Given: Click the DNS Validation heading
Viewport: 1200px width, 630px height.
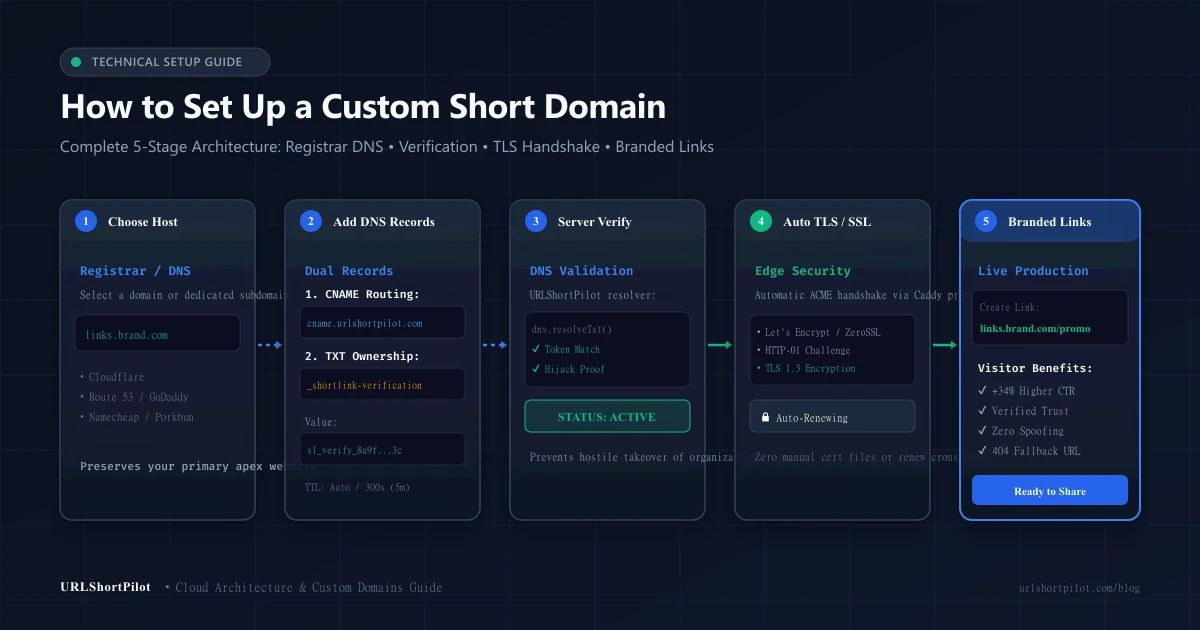Looking at the screenshot, I should pyautogui.click(x=581, y=271).
